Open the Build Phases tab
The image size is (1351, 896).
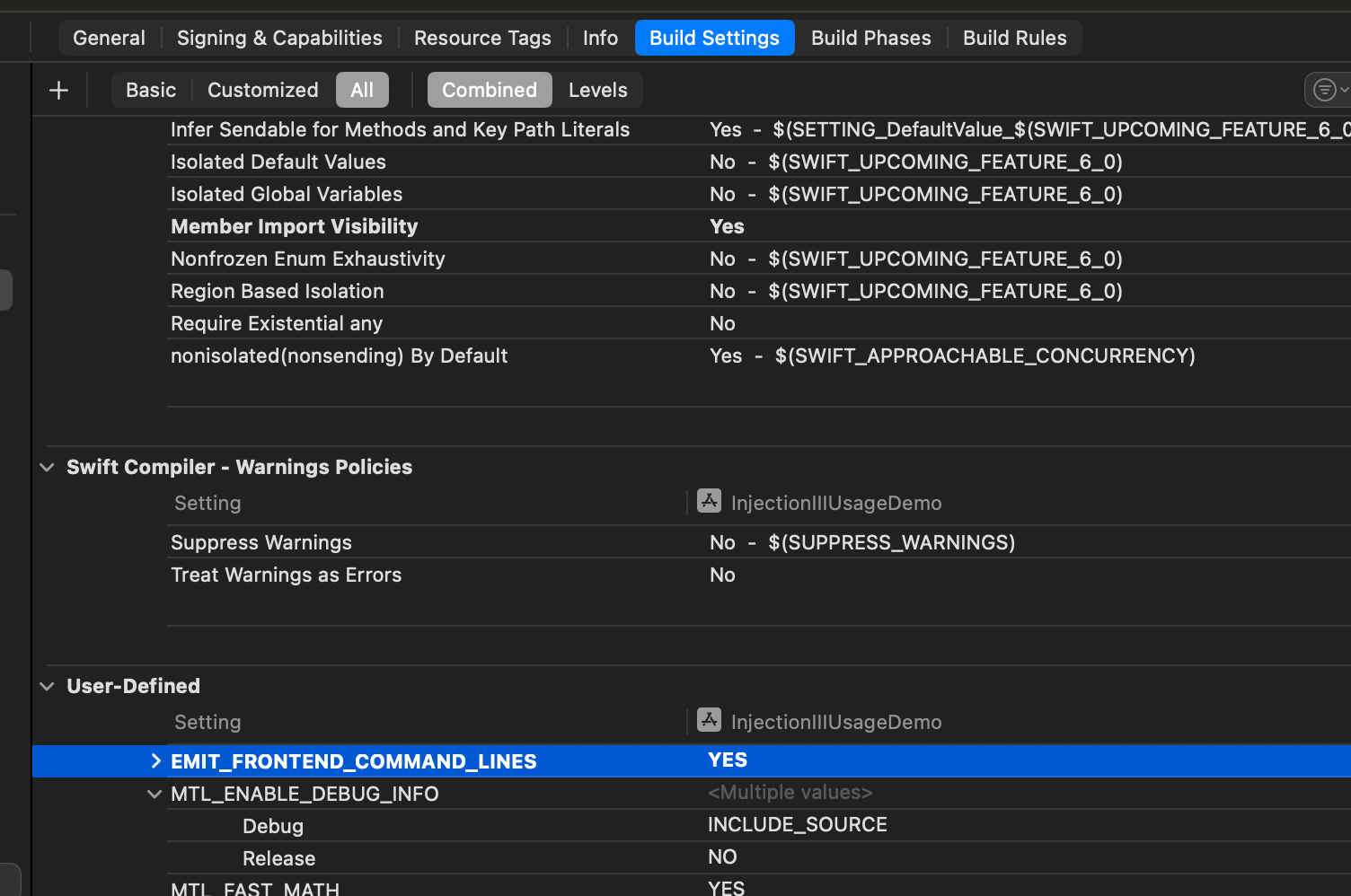tap(870, 38)
